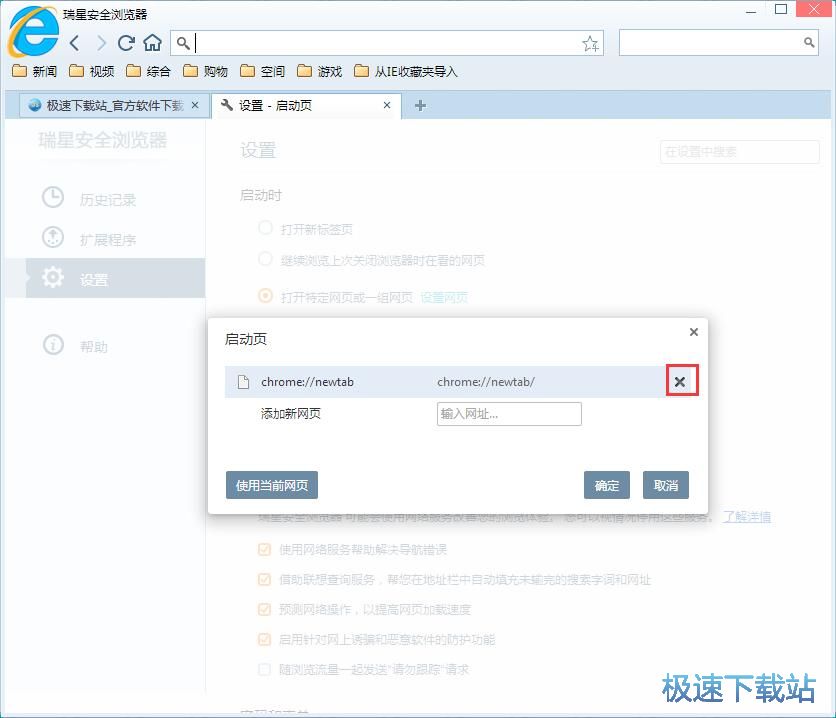This screenshot has height=718, width=836.
Task: Click the 设置网页 link
Action: (x=444, y=297)
